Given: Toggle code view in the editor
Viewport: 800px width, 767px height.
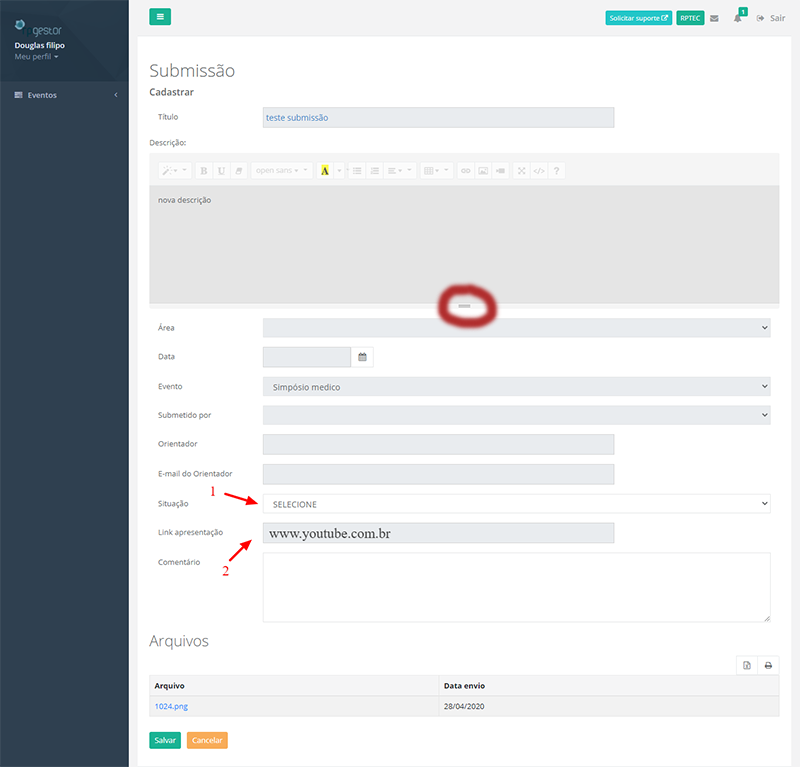Looking at the screenshot, I should click(539, 171).
